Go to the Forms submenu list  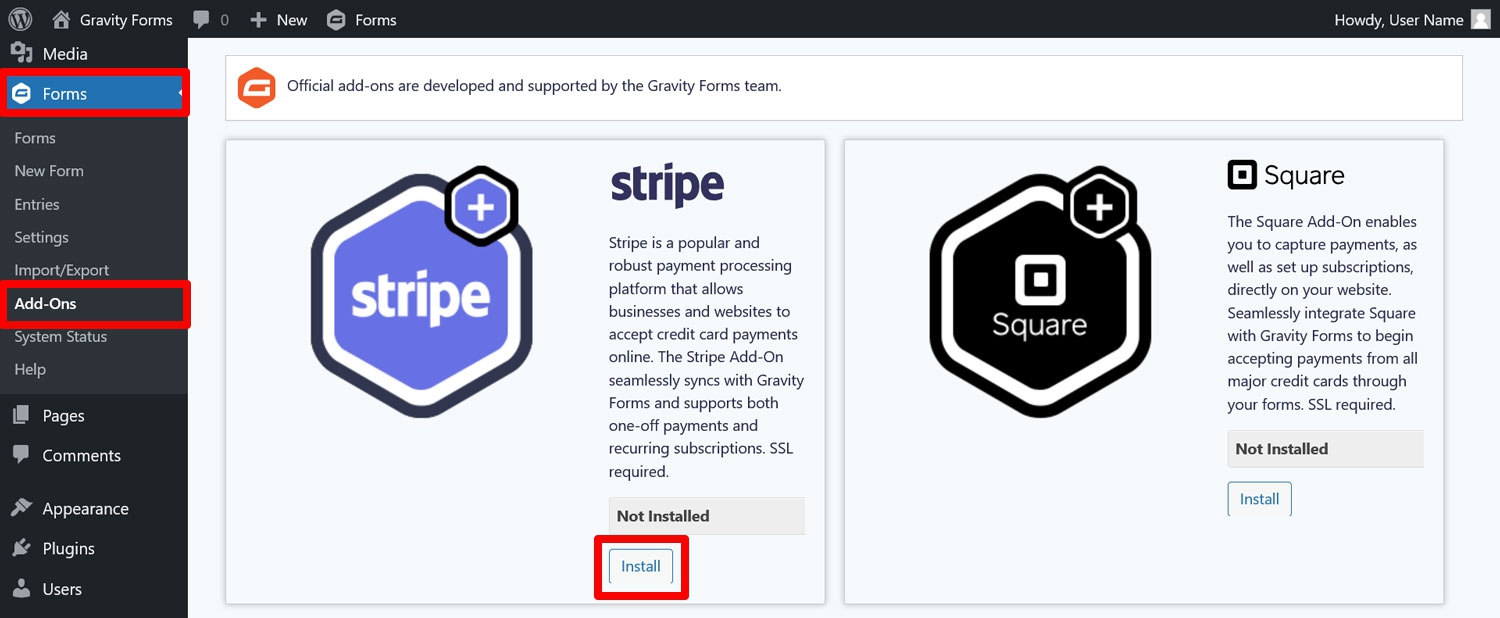click(x=35, y=138)
